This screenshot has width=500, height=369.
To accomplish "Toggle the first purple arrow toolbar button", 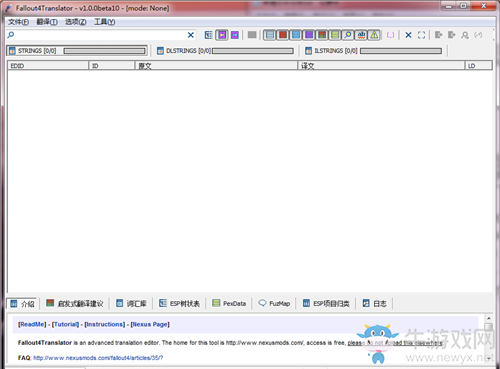I will tap(222, 35).
